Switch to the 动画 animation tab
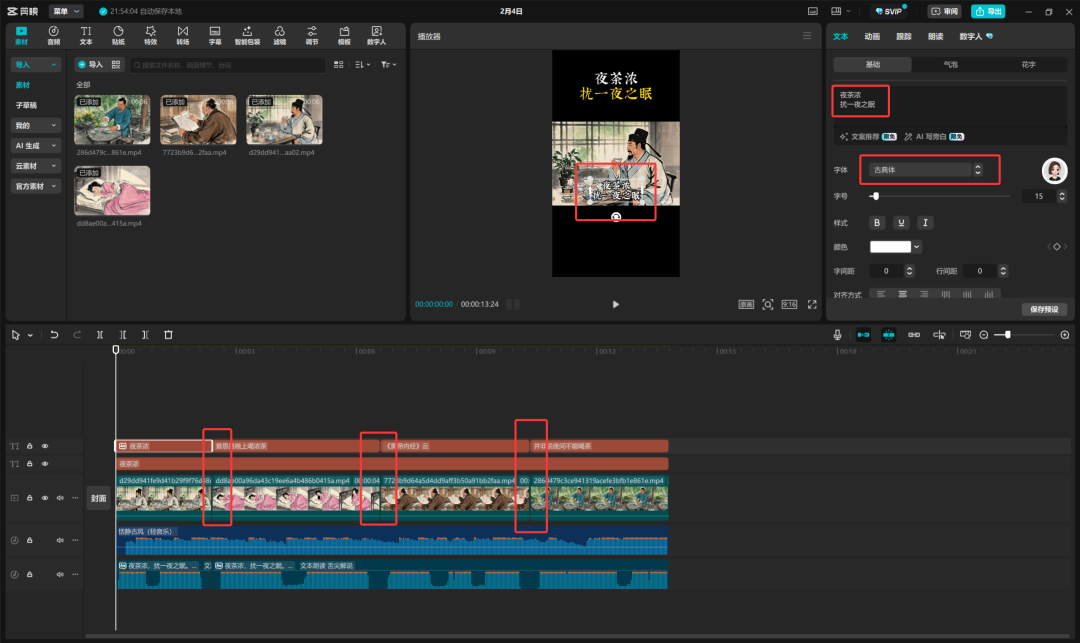 872,36
